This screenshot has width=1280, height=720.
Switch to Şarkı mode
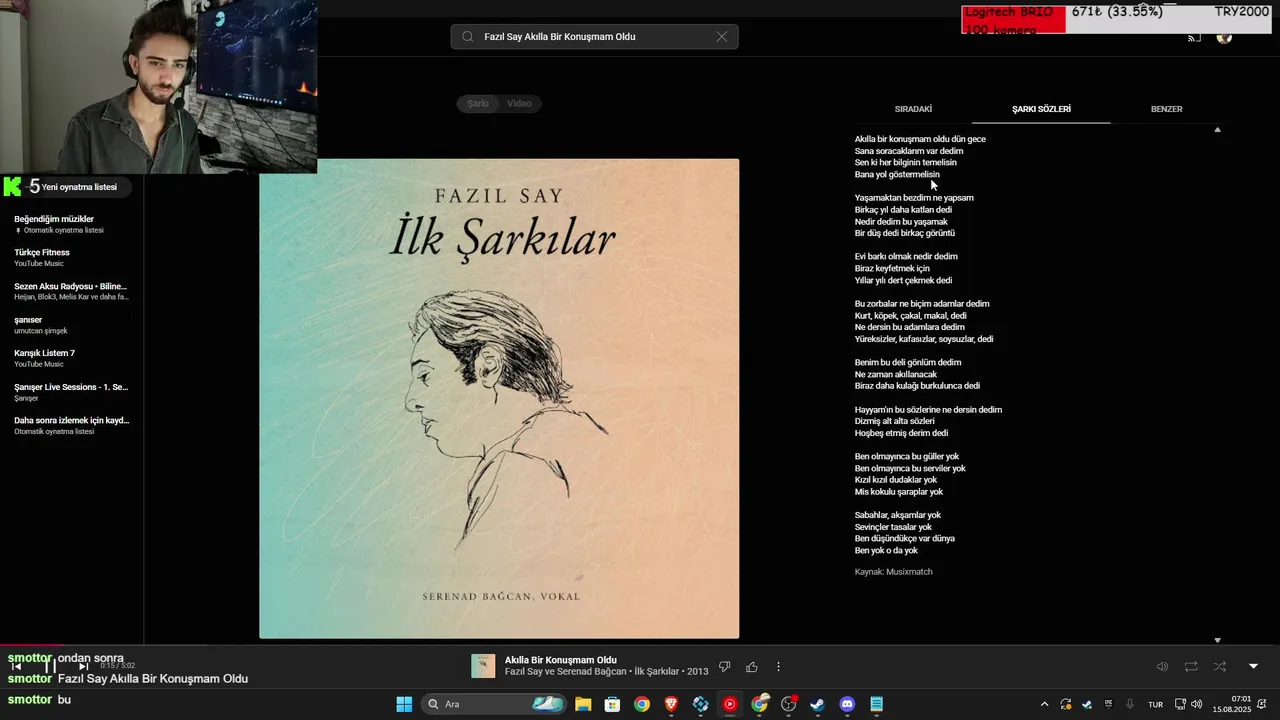click(x=478, y=104)
